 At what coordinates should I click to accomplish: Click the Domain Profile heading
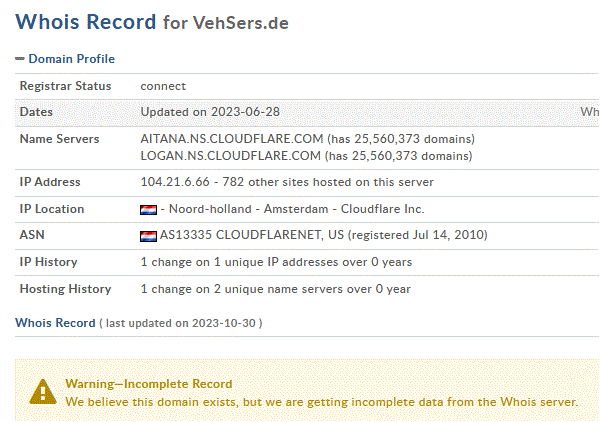[72, 59]
